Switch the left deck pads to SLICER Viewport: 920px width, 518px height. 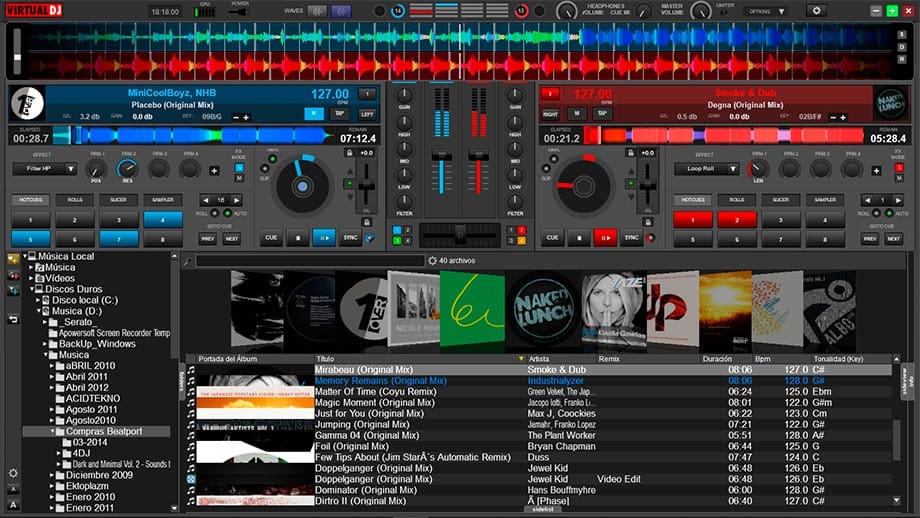(119, 200)
